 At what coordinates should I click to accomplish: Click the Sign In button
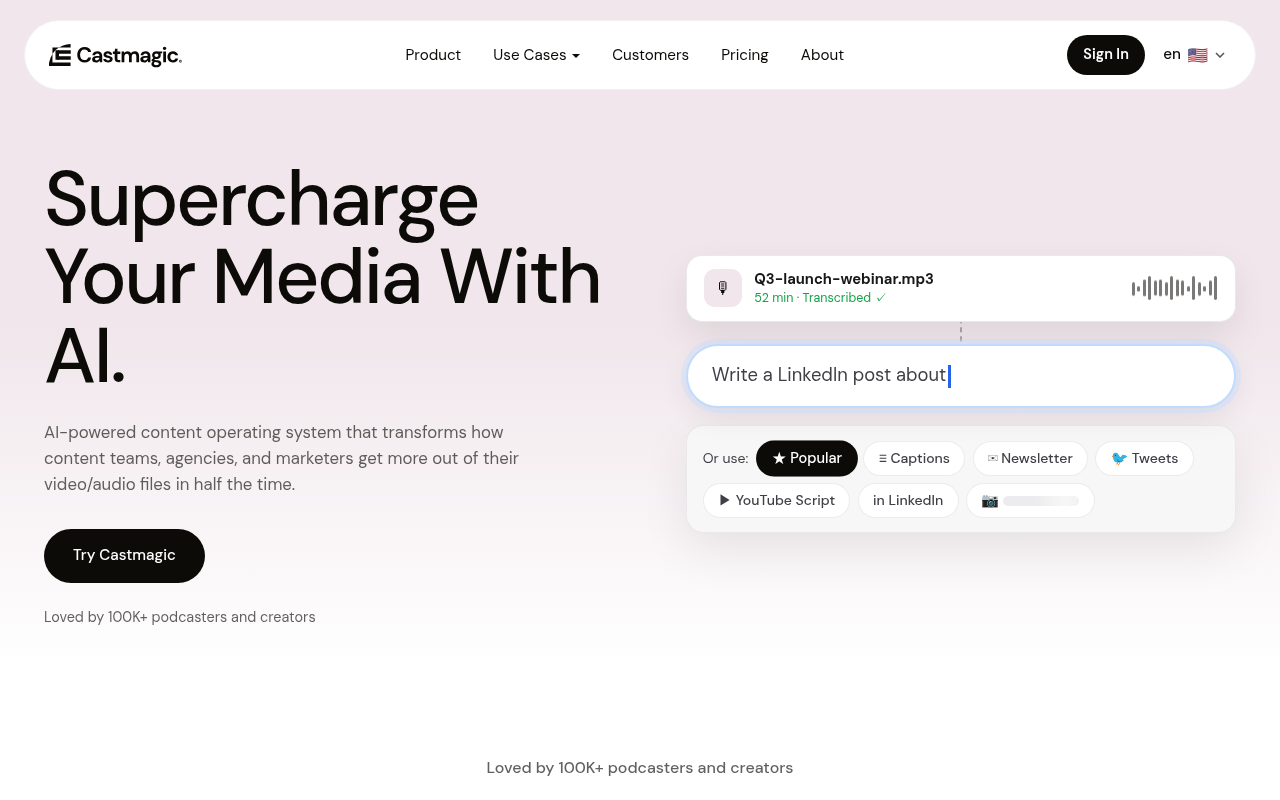click(x=1106, y=55)
